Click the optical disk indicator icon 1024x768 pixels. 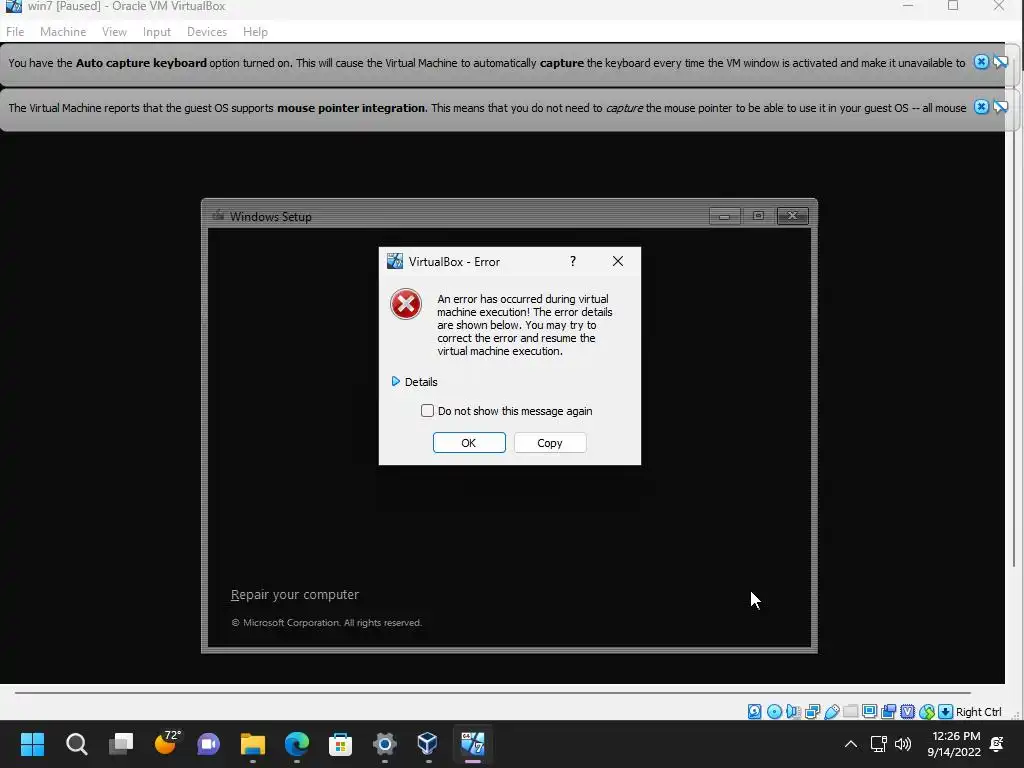click(x=774, y=712)
